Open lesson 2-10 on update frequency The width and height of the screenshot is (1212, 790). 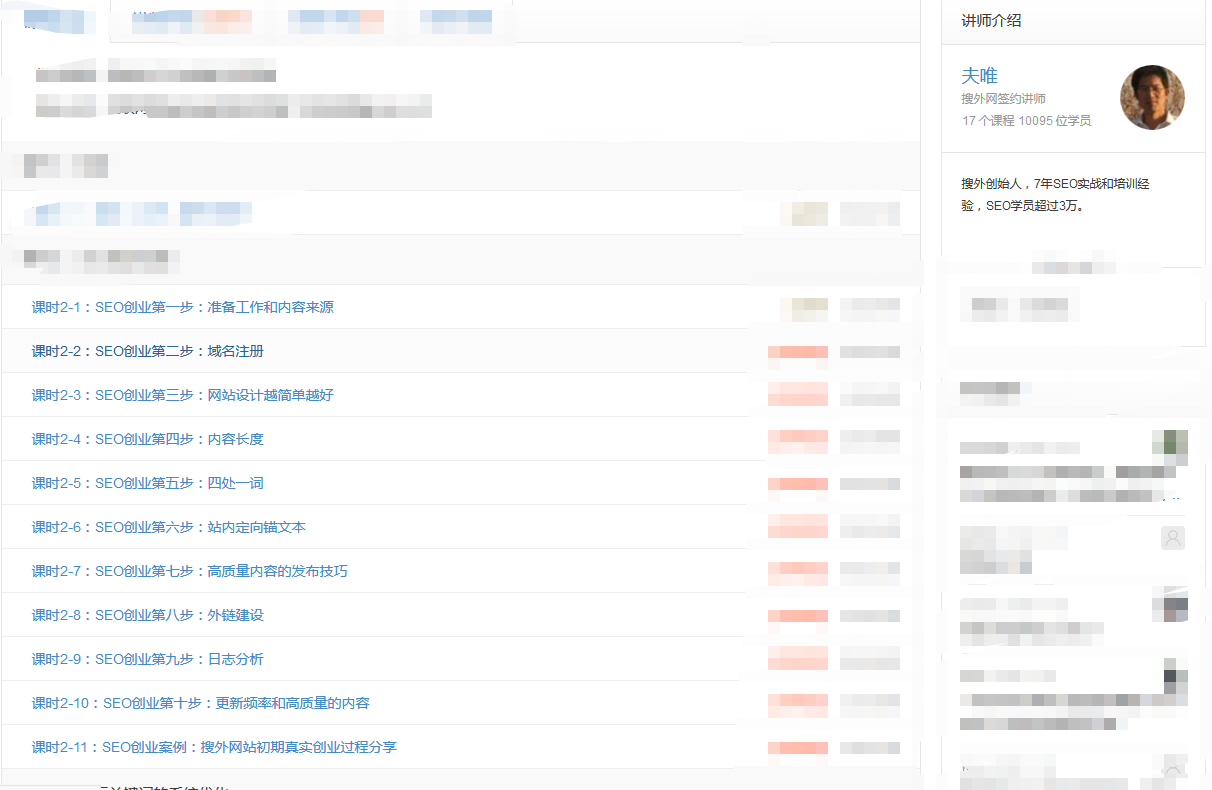click(x=200, y=703)
